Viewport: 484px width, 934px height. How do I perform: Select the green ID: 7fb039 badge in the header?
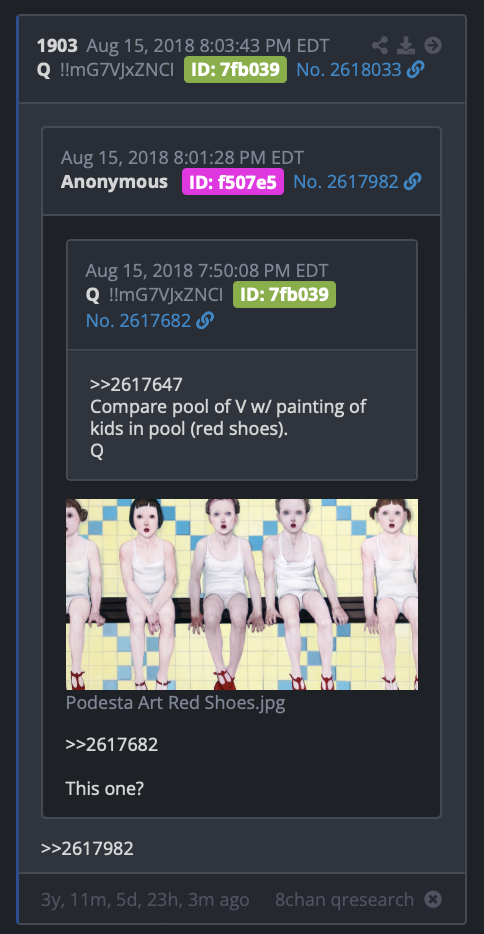tap(235, 70)
